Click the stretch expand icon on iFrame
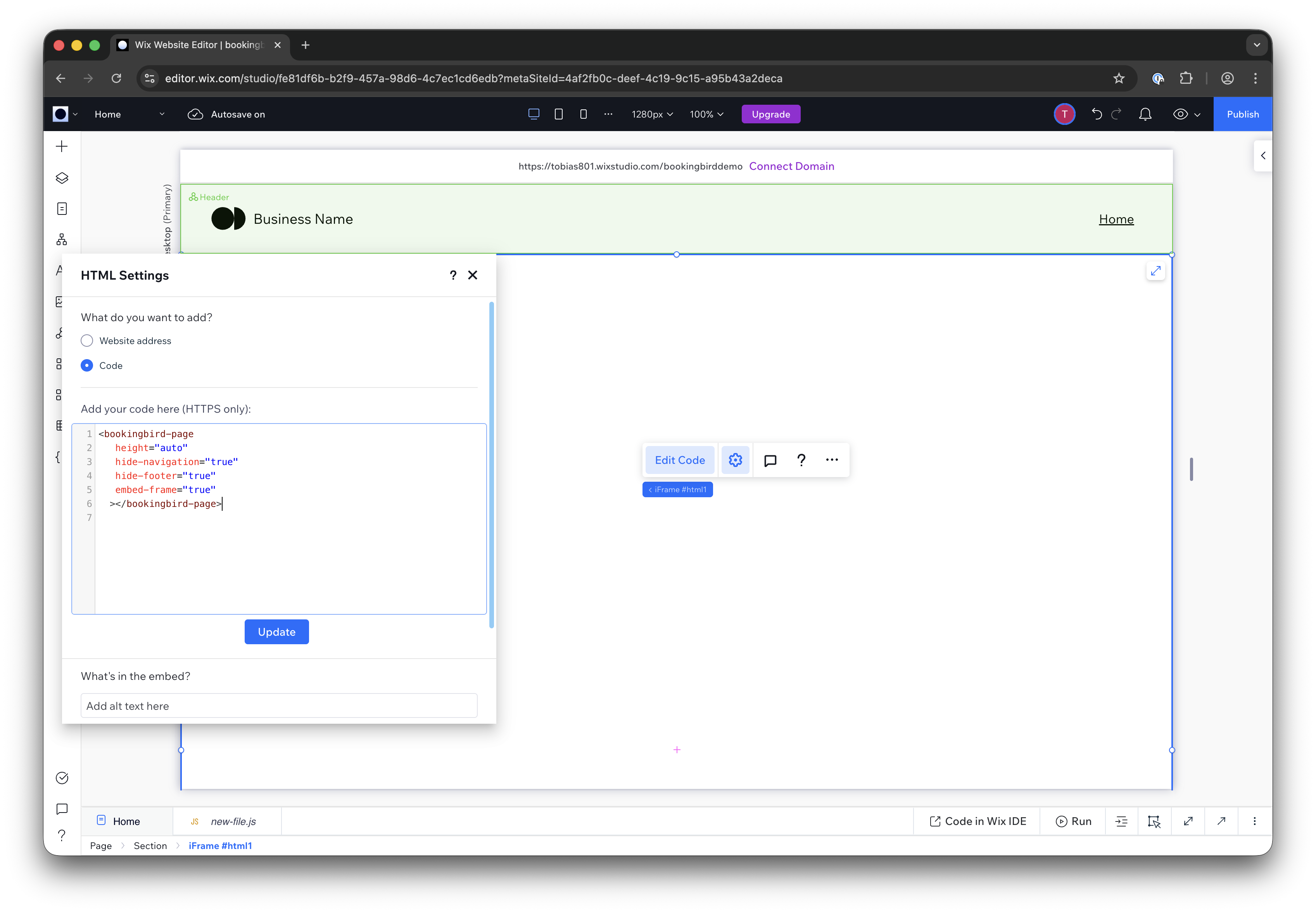Screen dimensions: 1316x913 pyautogui.click(x=1155, y=271)
